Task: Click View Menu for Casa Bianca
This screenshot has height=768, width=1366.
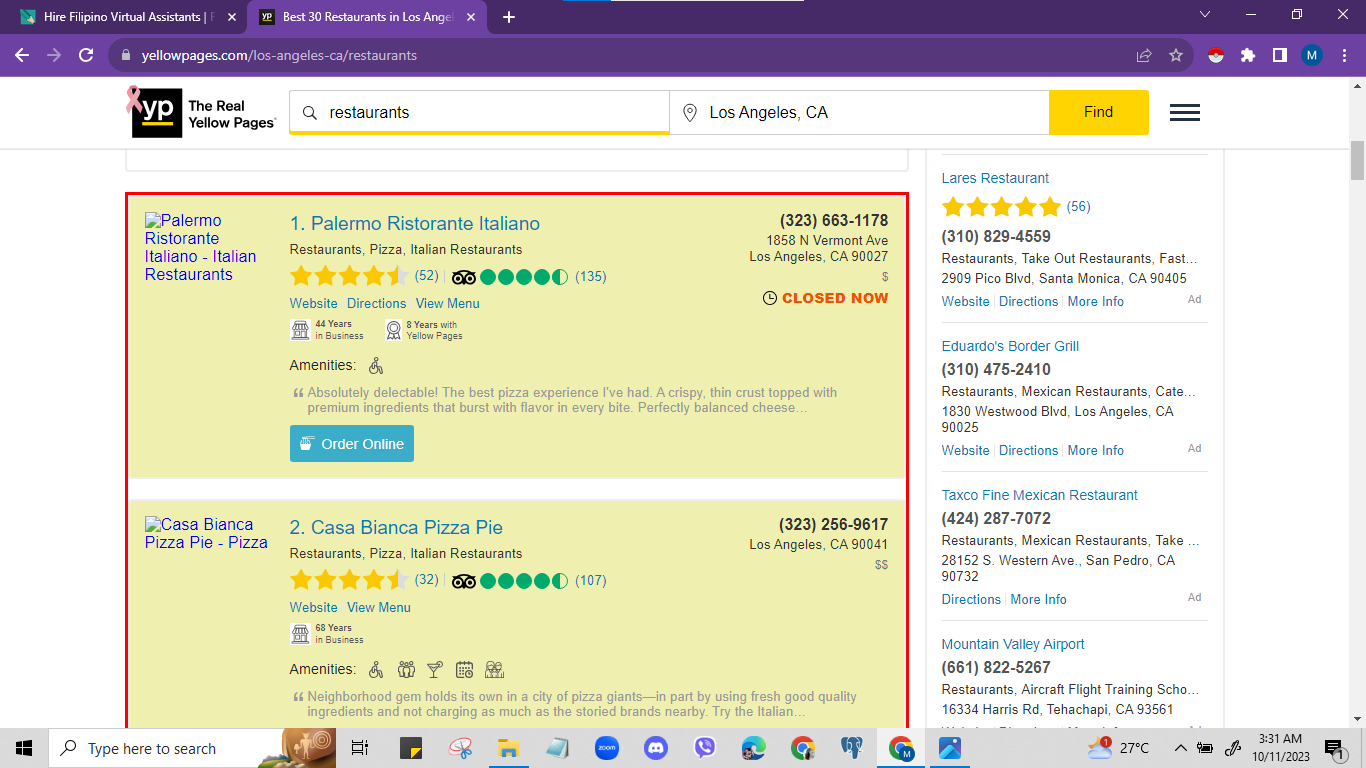Action: 379,607
